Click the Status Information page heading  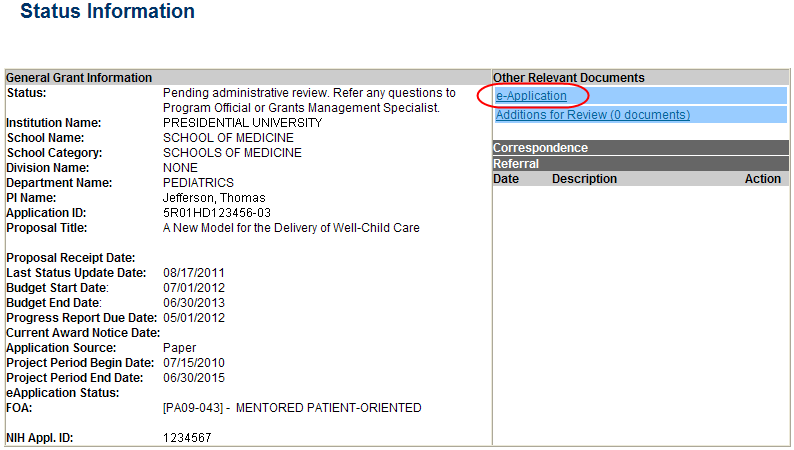click(x=107, y=12)
